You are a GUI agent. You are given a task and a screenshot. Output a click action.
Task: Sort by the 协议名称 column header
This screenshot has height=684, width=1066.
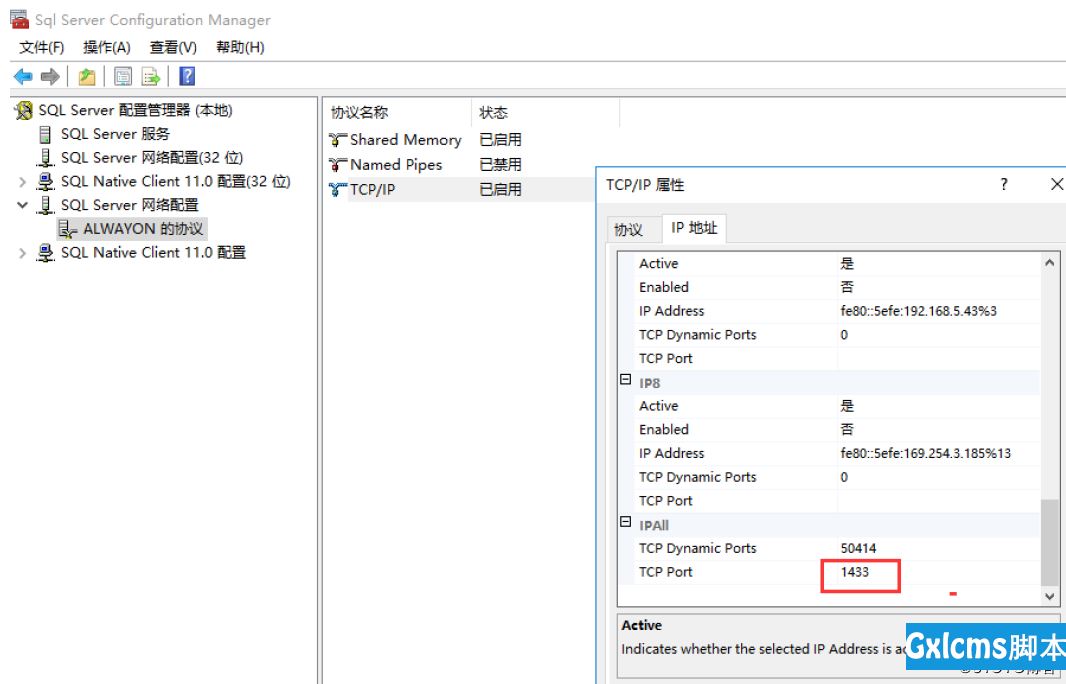tap(396, 113)
